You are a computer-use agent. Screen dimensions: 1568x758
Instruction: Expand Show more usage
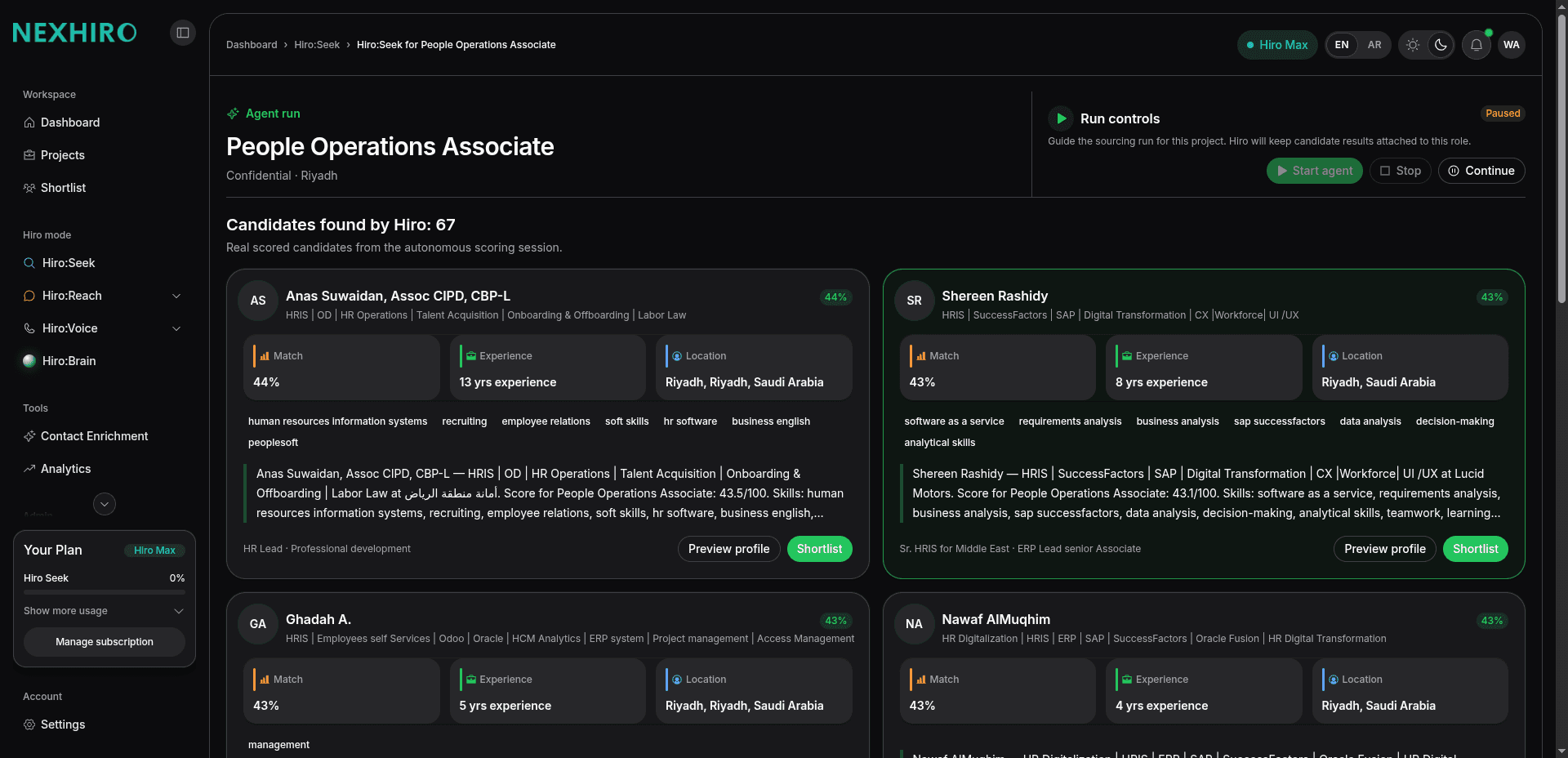click(x=104, y=611)
